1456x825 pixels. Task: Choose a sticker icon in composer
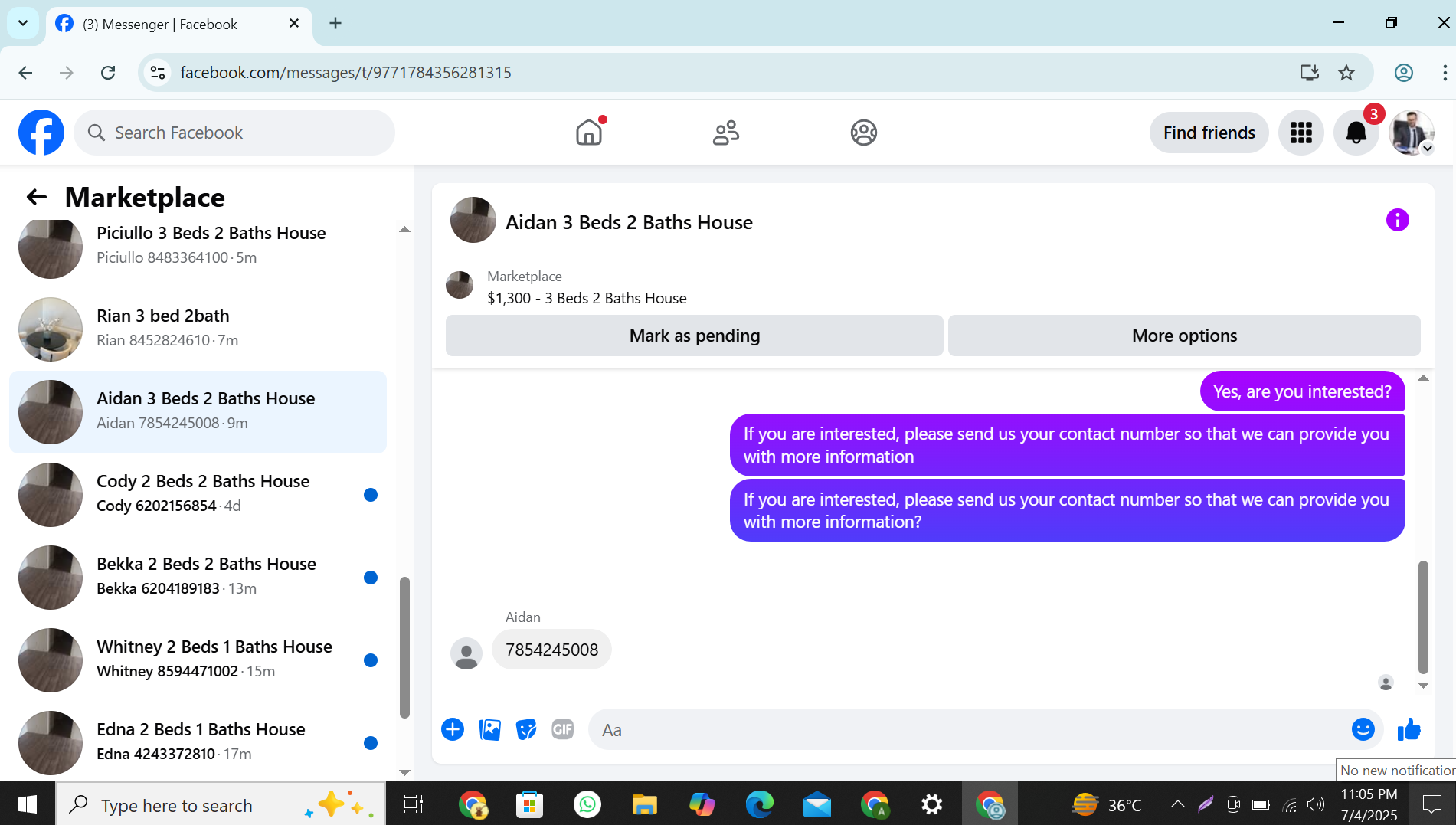pyautogui.click(x=526, y=729)
